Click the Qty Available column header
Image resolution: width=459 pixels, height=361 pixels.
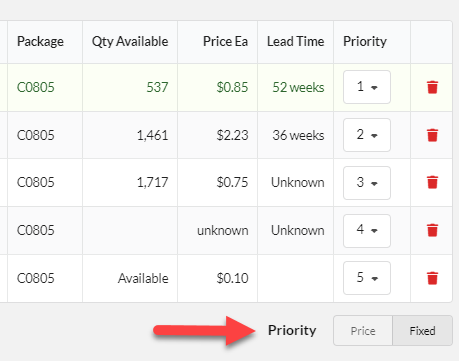coord(130,42)
